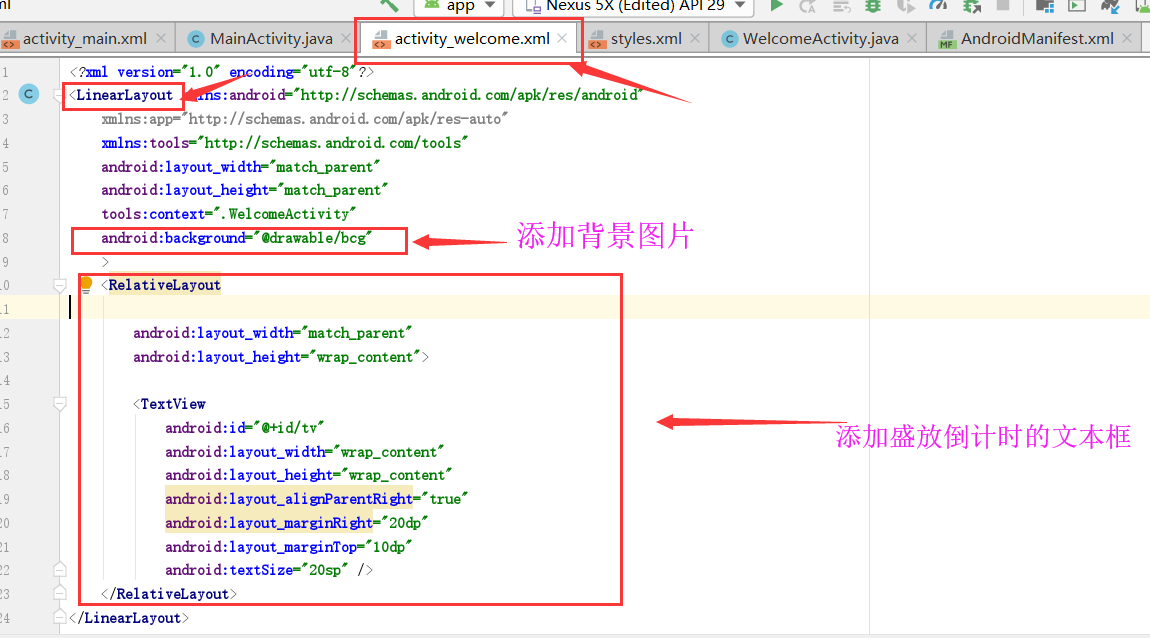Click the related Java class gutter icon
The width and height of the screenshot is (1150, 638).
click(29, 94)
